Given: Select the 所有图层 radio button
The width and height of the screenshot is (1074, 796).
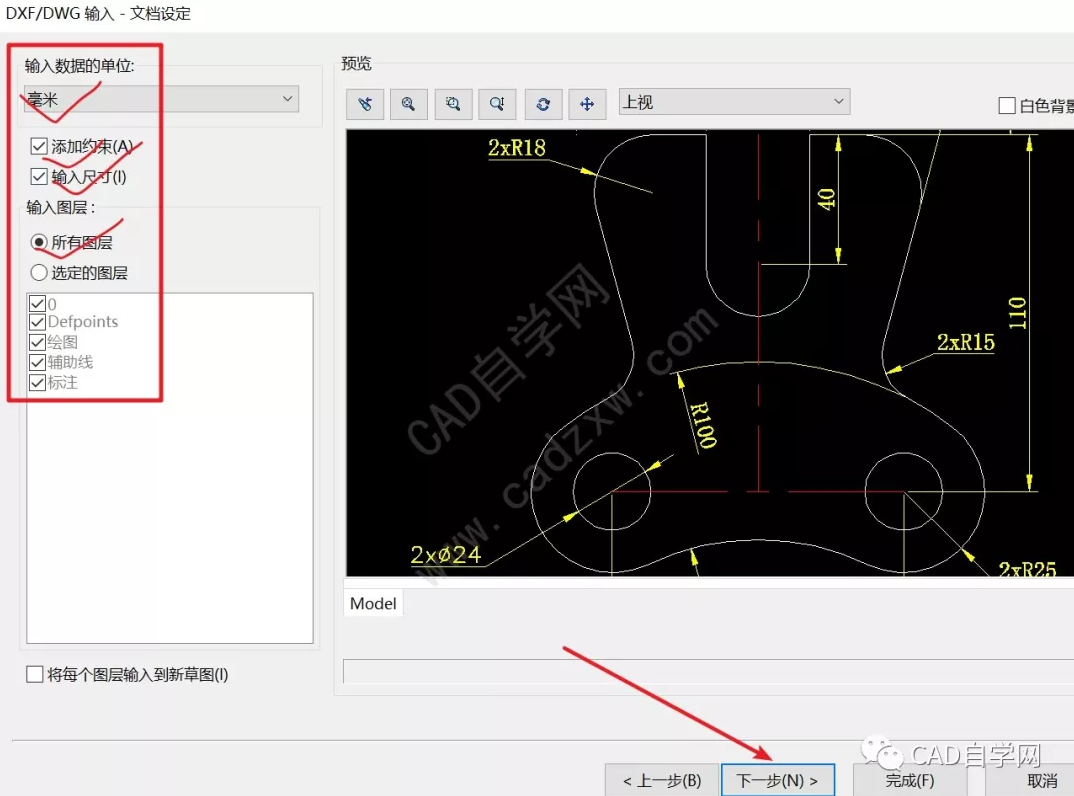Looking at the screenshot, I should click(39, 242).
